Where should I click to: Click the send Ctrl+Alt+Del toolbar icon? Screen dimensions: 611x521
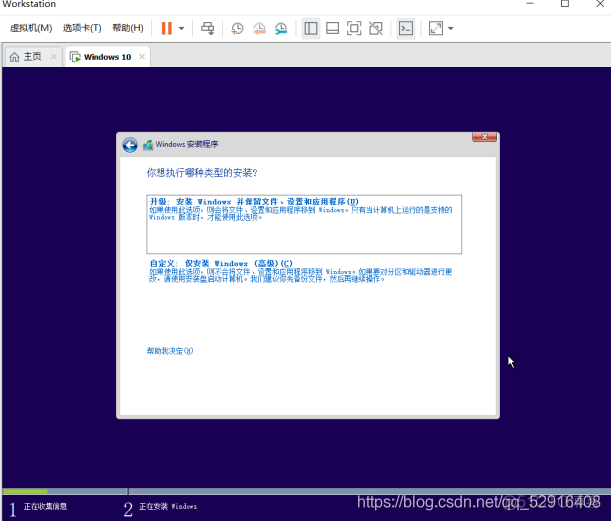point(207,28)
